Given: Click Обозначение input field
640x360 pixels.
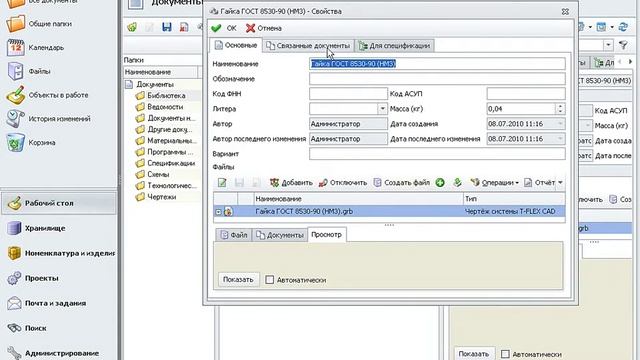Looking at the screenshot, I should (x=437, y=79).
